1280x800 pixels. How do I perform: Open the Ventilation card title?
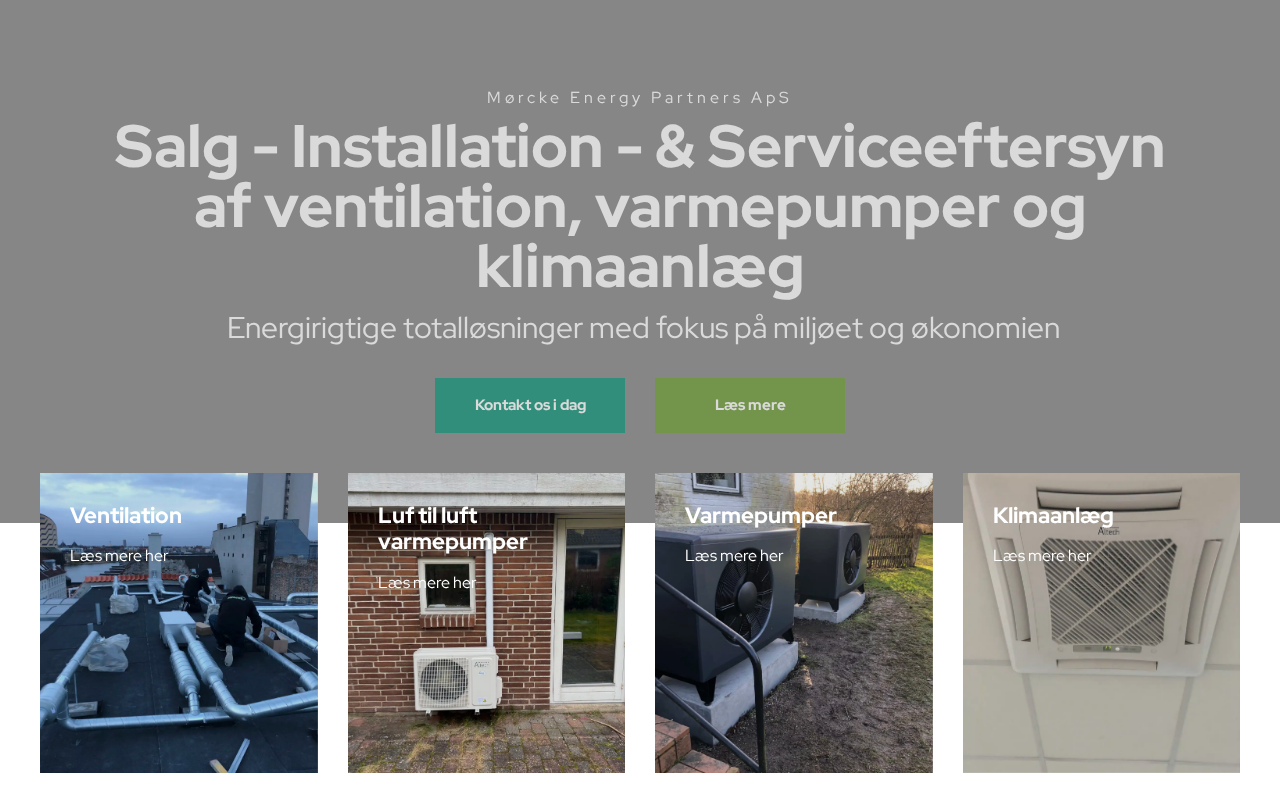(x=126, y=516)
